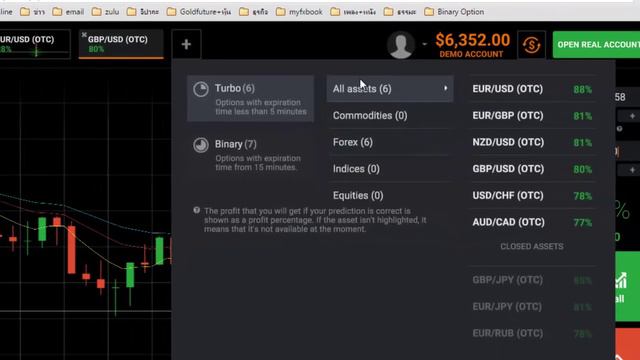Open the add asset plus tab
Image resolution: width=640 pixels, height=360 pixels.
(186, 44)
